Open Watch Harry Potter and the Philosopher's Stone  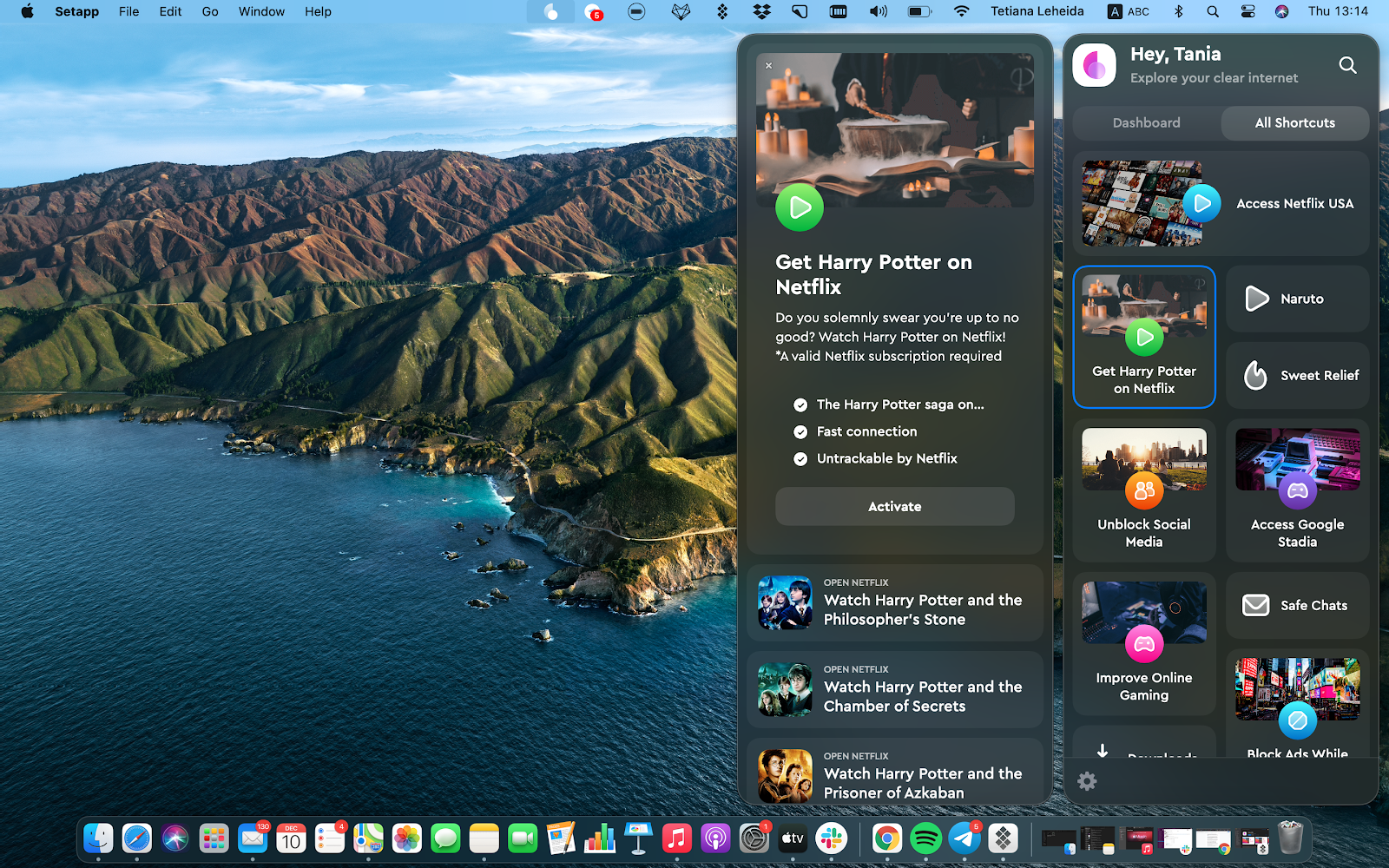tap(895, 603)
